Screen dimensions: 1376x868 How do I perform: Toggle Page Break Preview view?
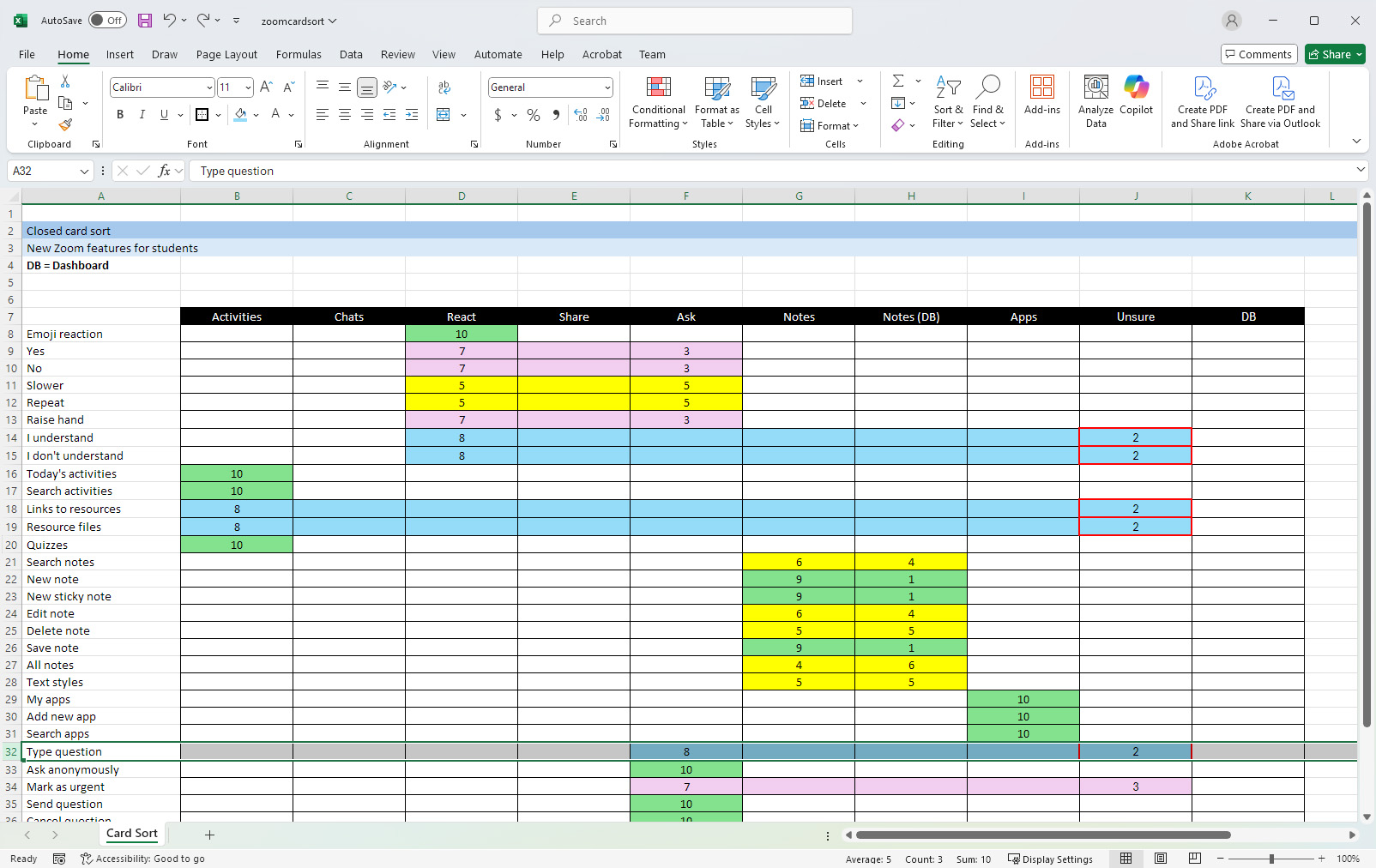(1195, 859)
